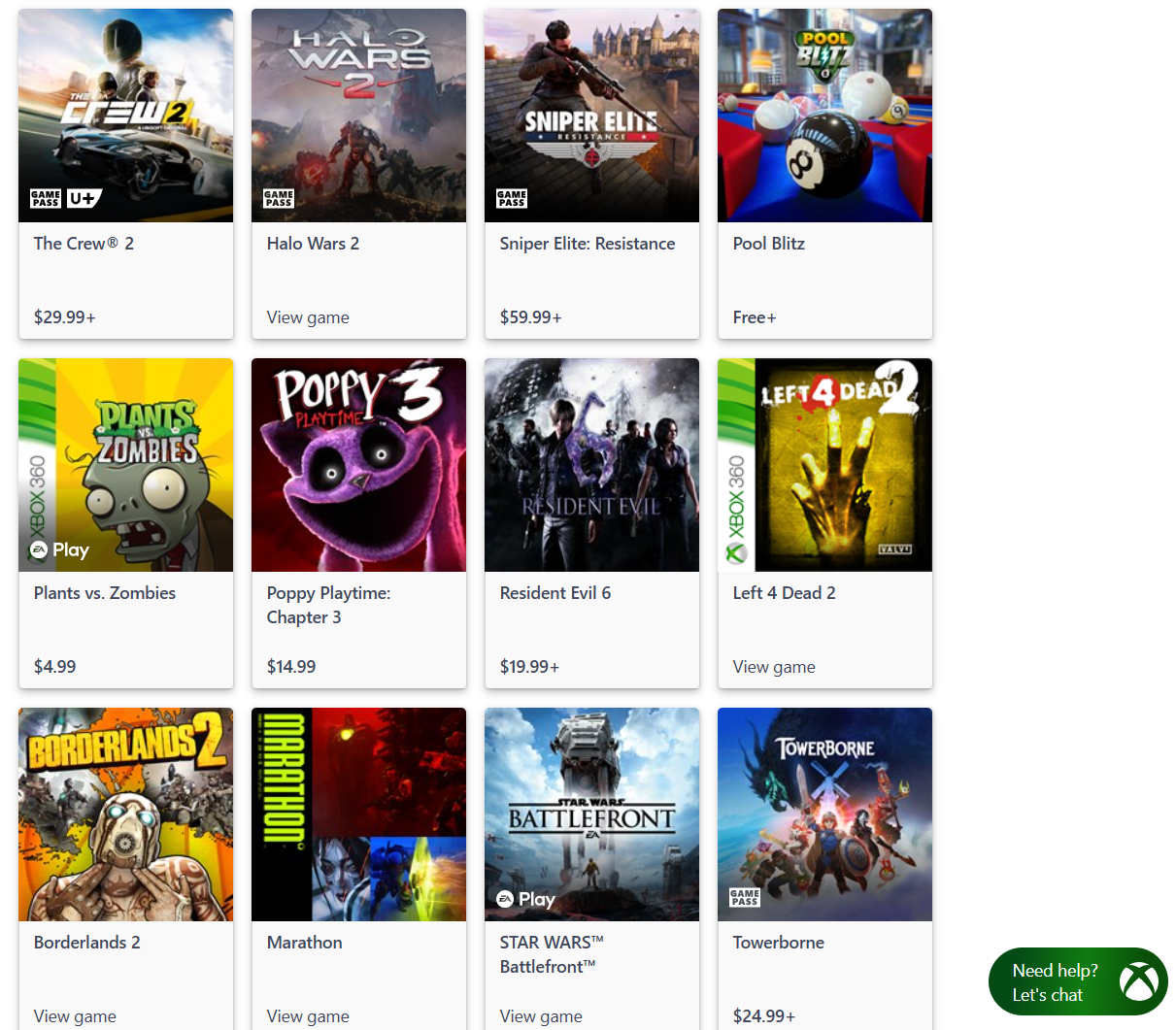
Task: Click Borderlands 2 title
Action: [87, 943]
